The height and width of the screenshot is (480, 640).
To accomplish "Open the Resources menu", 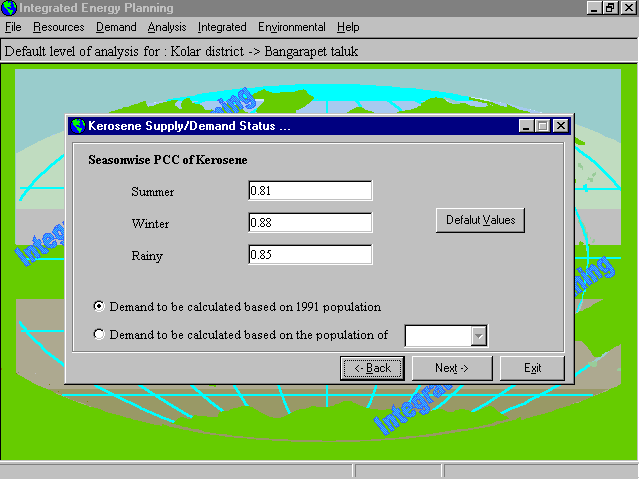I will coord(58,27).
